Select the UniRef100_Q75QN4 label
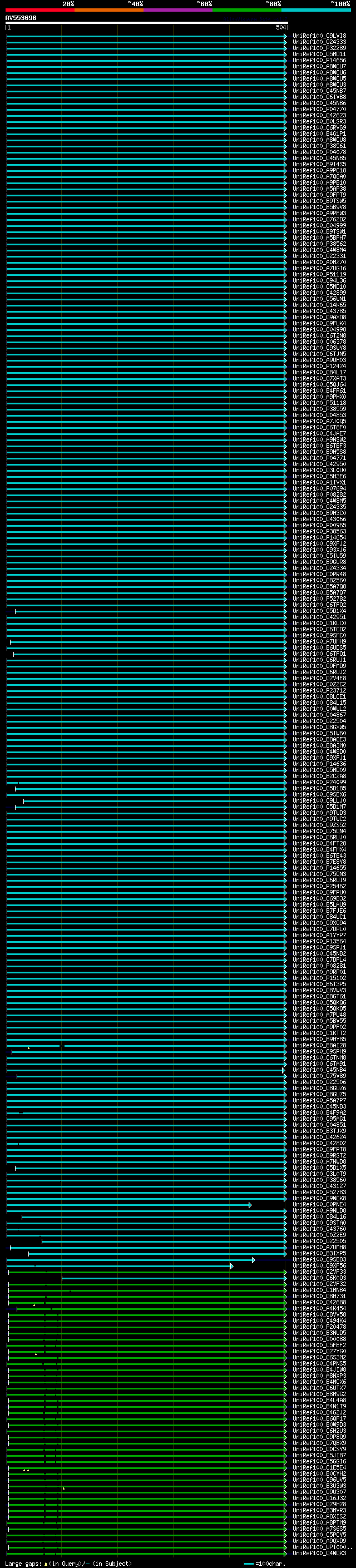Image resolution: width=356 pixels, height=1568 pixels. (x=319, y=831)
